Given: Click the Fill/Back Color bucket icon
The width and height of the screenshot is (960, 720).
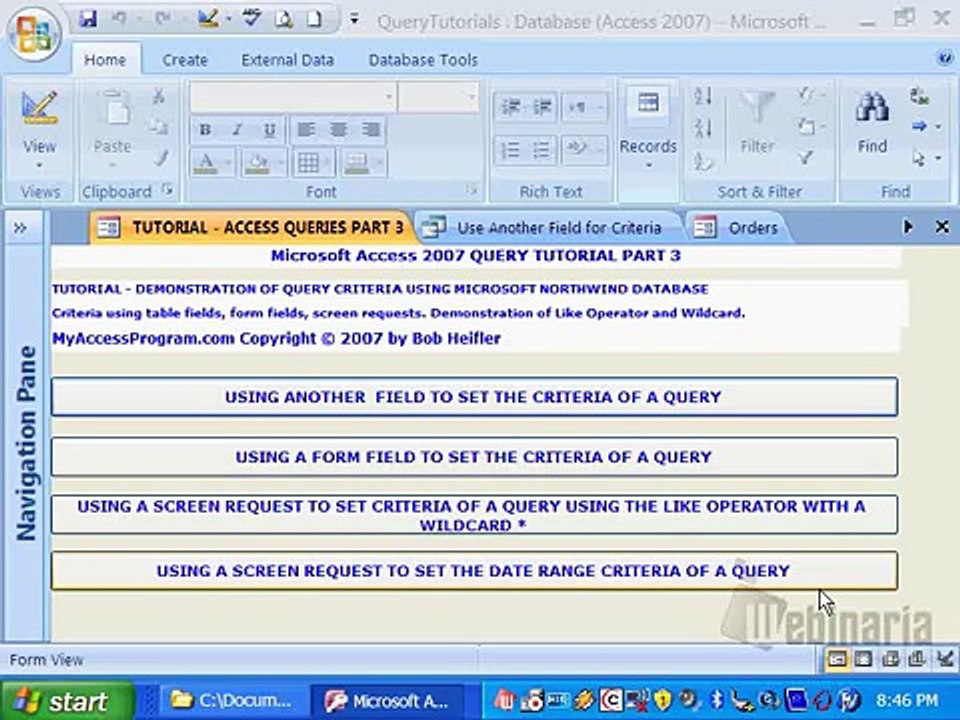Looking at the screenshot, I should tap(258, 163).
